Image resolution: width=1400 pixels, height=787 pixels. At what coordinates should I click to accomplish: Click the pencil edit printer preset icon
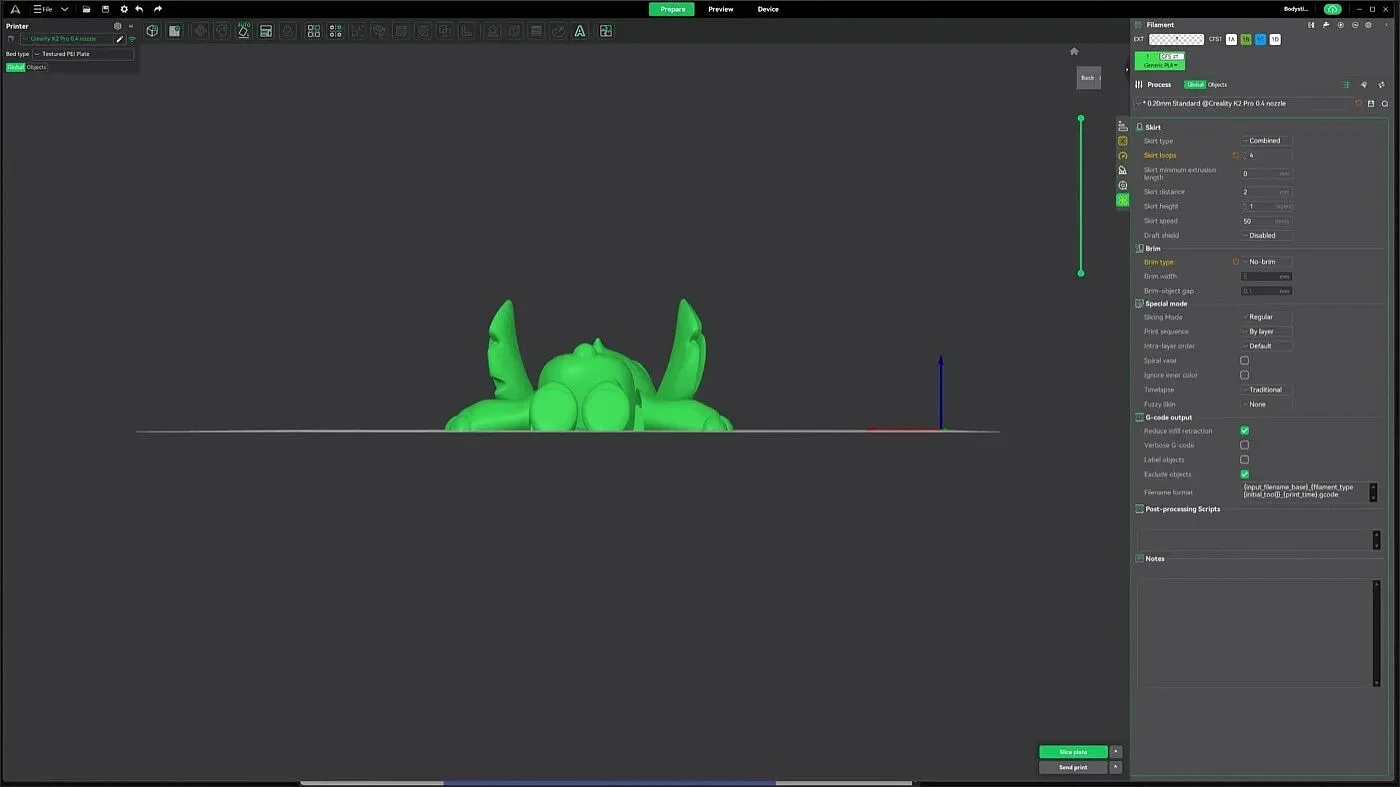120,39
